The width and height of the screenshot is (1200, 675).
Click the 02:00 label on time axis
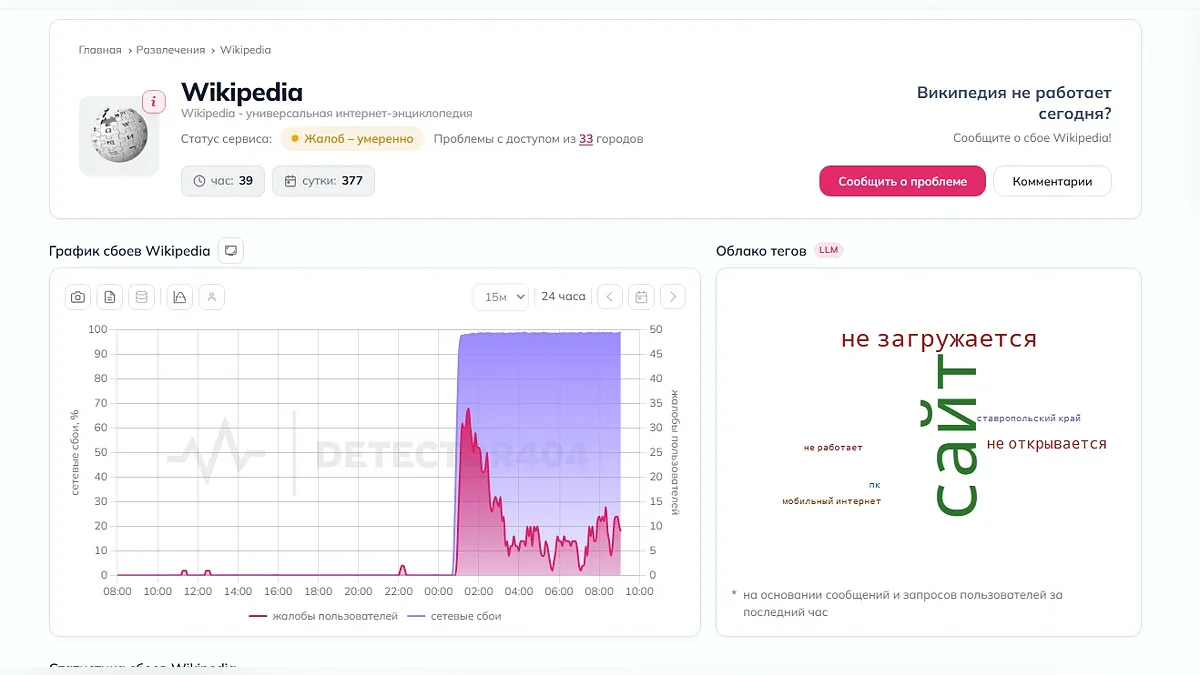pyautogui.click(x=478, y=592)
